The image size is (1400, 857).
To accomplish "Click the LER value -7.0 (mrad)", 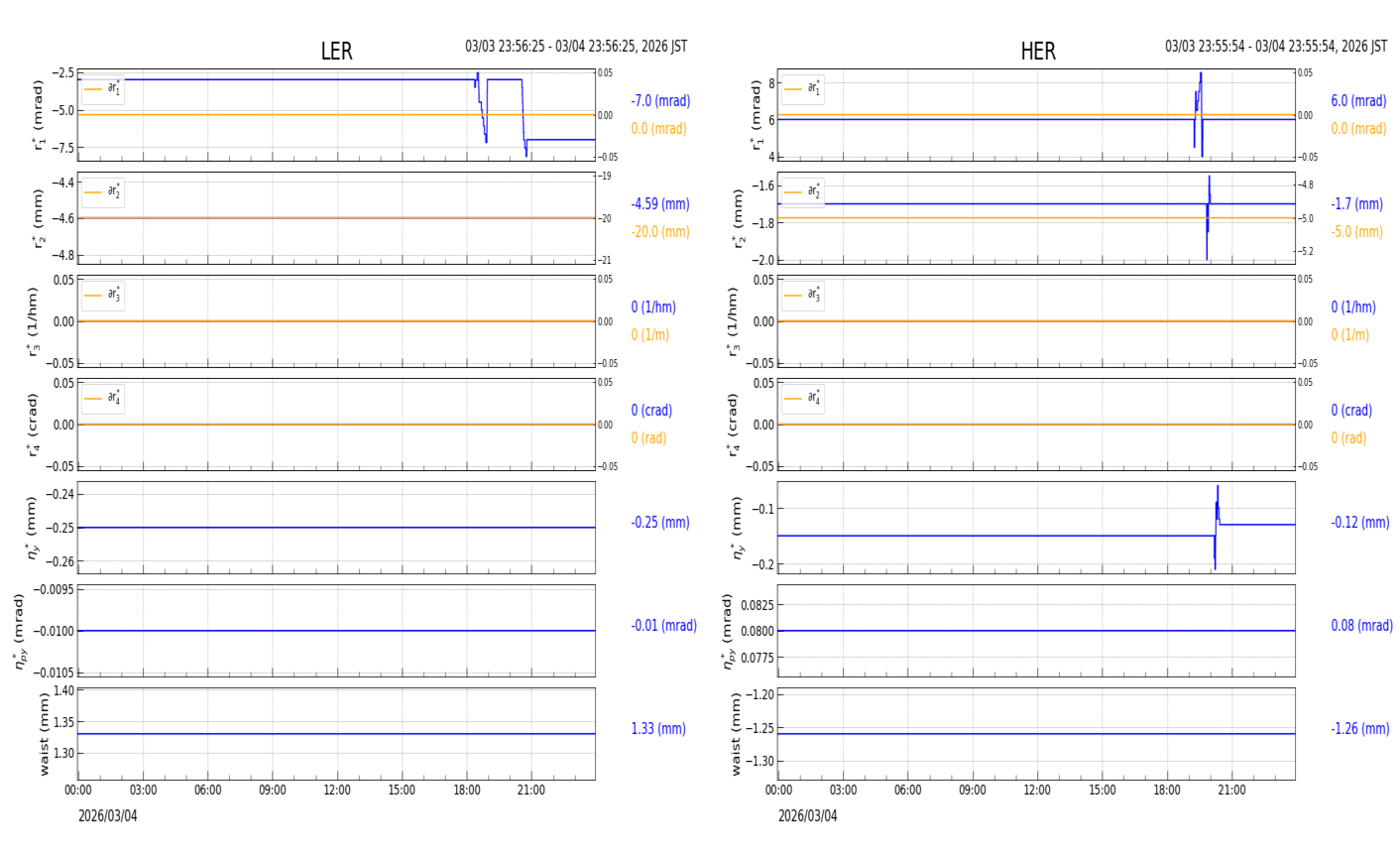I will point(660,101).
